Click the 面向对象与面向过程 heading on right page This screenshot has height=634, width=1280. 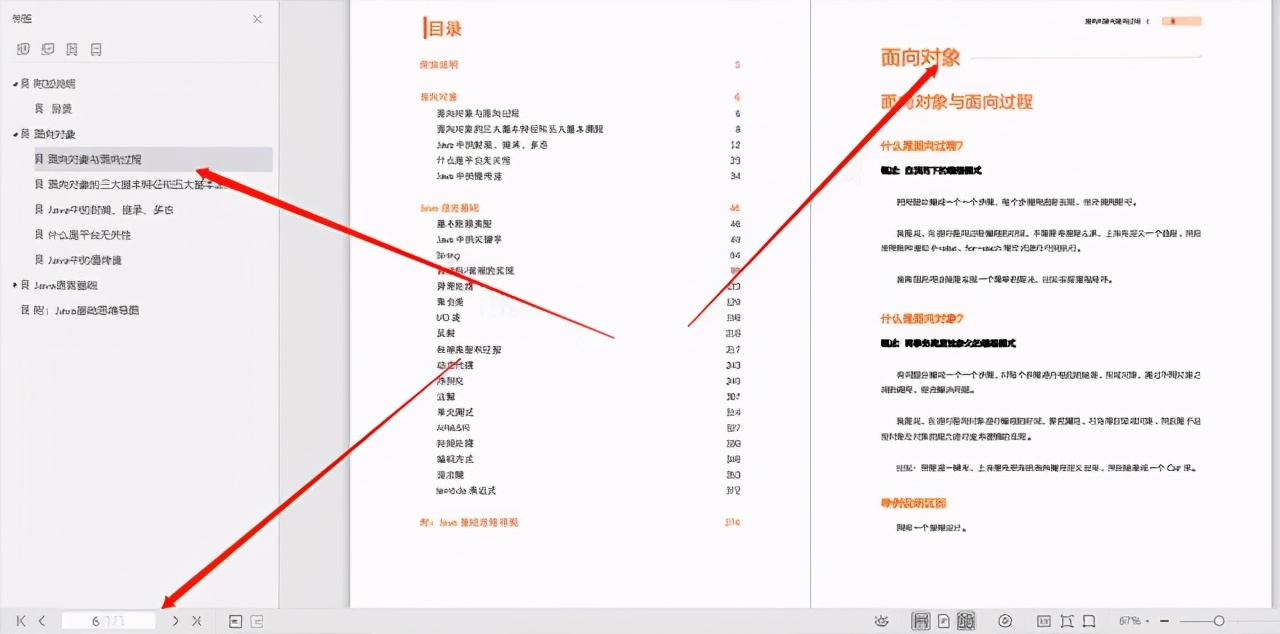(x=956, y=101)
